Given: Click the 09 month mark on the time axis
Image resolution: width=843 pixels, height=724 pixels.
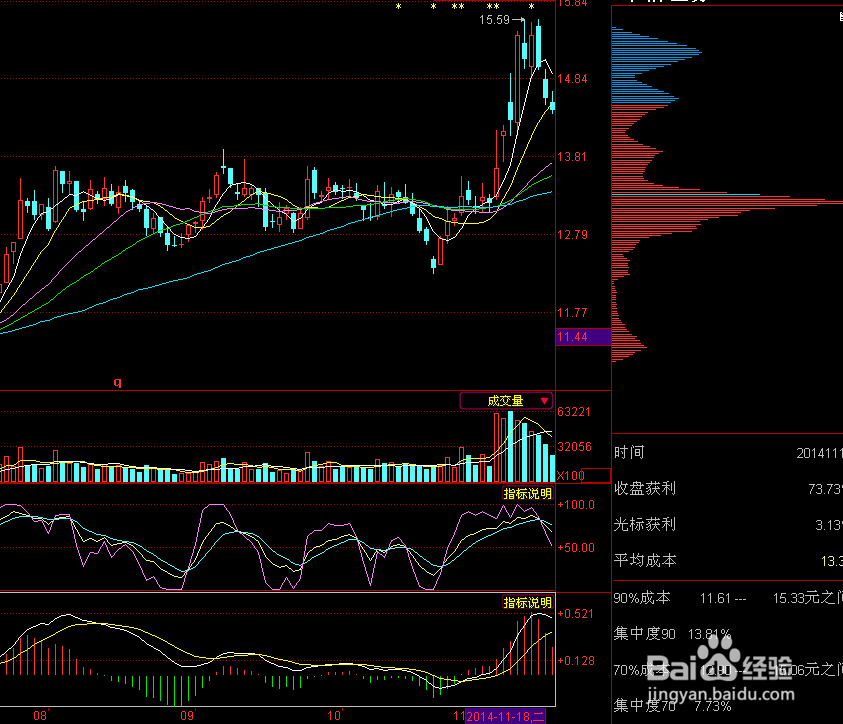Looking at the screenshot, I should click(x=187, y=716).
